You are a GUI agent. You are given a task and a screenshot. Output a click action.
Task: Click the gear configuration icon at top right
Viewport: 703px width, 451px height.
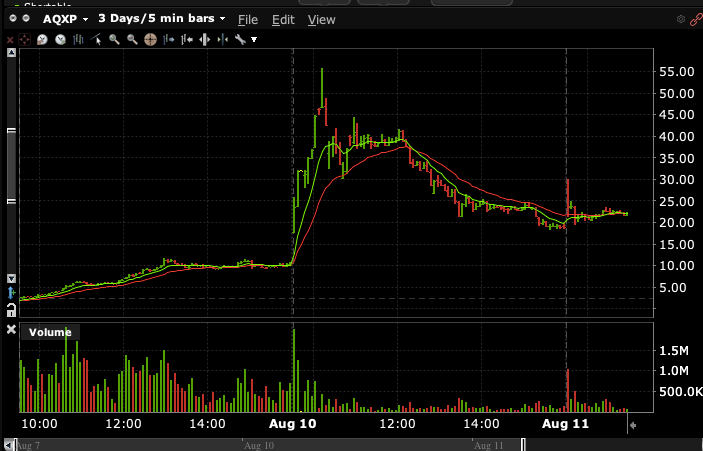tap(681, 19)
